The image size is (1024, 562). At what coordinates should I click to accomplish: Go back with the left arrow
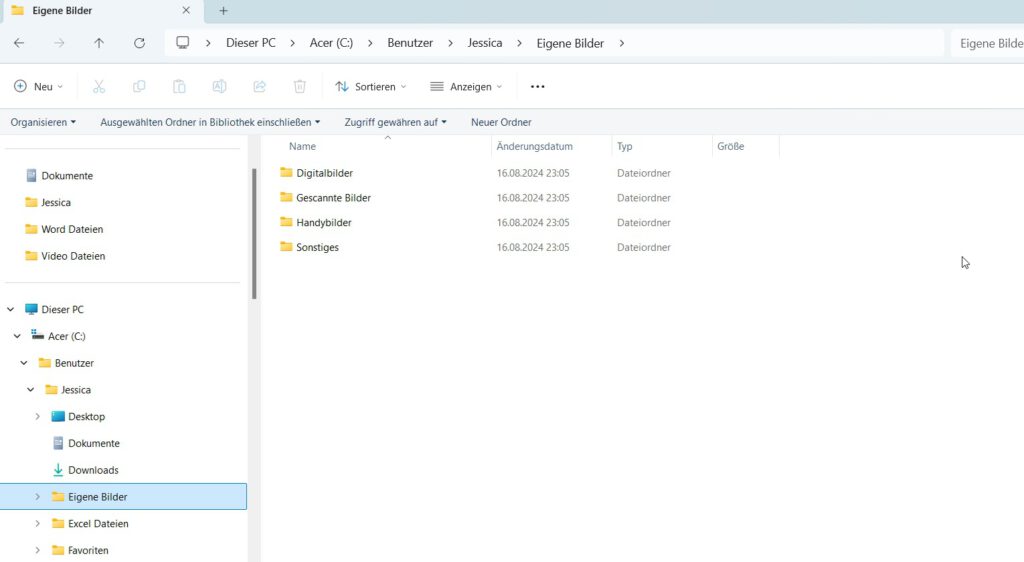click(19, 43)
